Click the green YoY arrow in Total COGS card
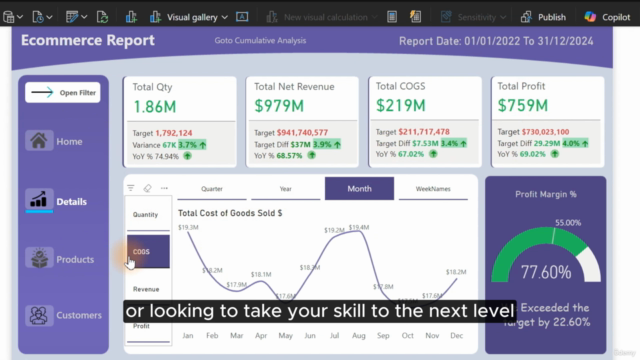Image resolution: width=640 pixels, height=360 pixels. (433, 154)
